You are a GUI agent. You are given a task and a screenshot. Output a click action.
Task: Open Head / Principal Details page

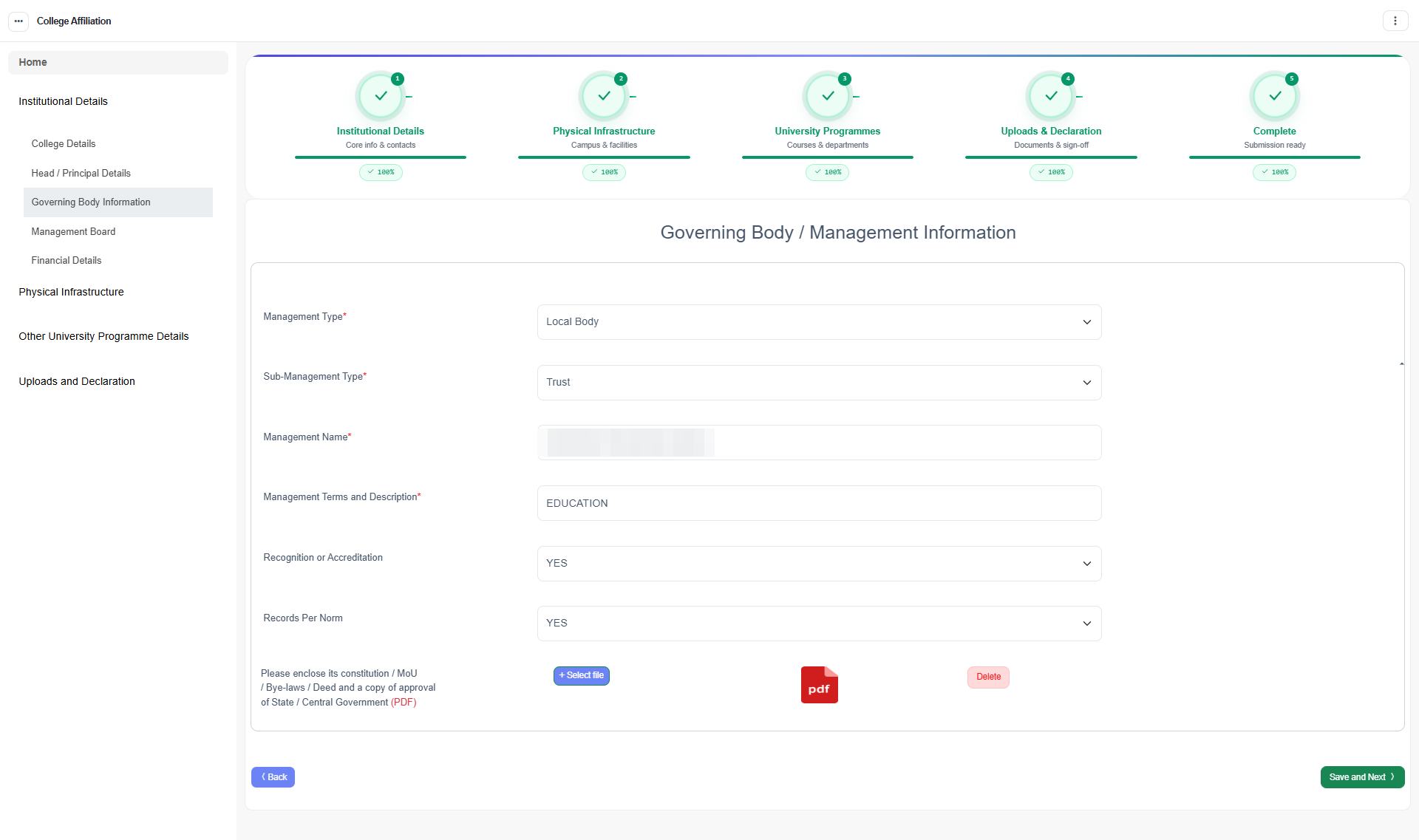(x=81, y=173)
